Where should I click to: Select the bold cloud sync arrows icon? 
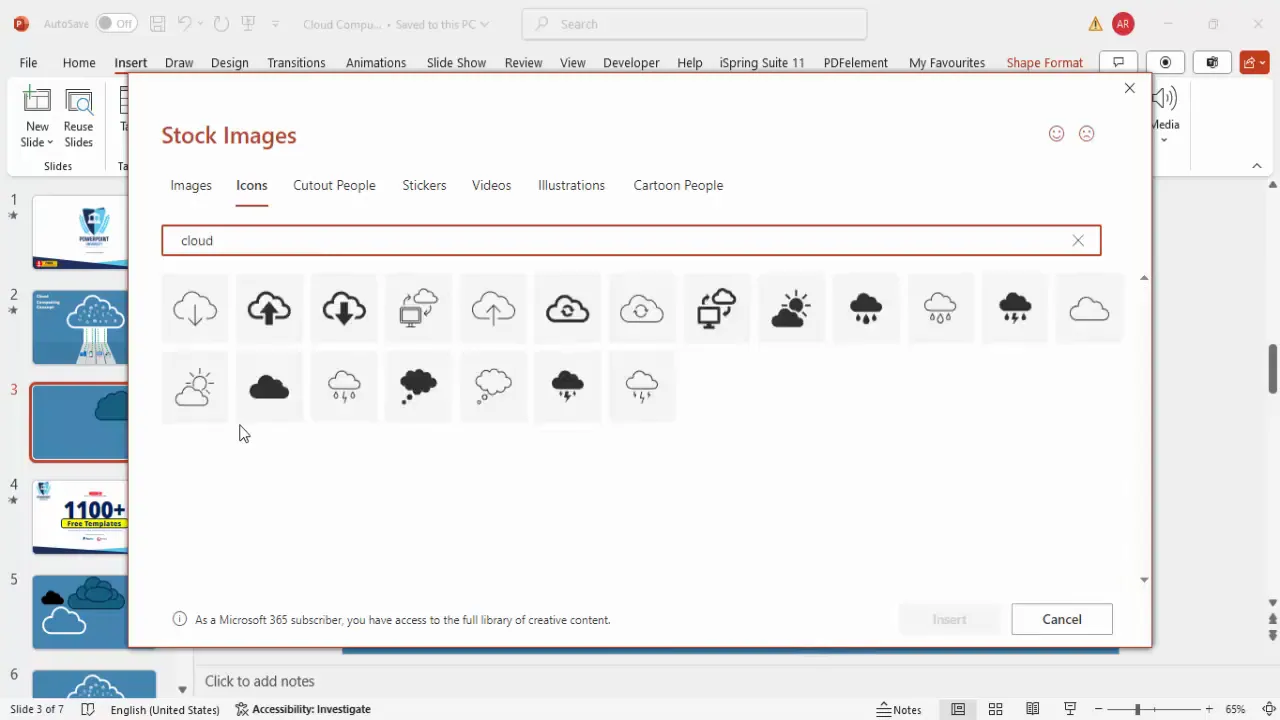coord(567,309)
